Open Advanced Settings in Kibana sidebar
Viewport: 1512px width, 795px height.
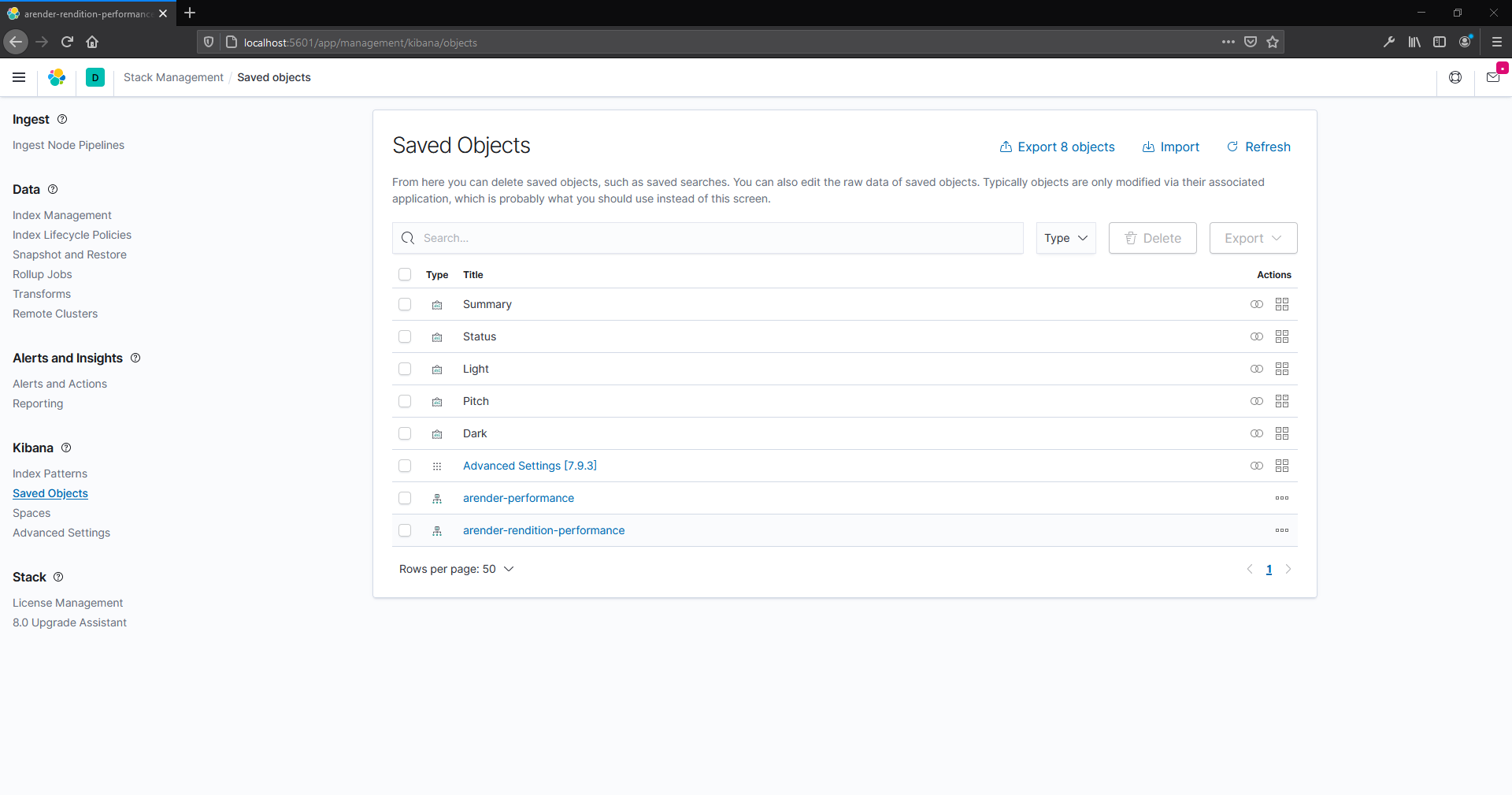click(x=61, y=533)
